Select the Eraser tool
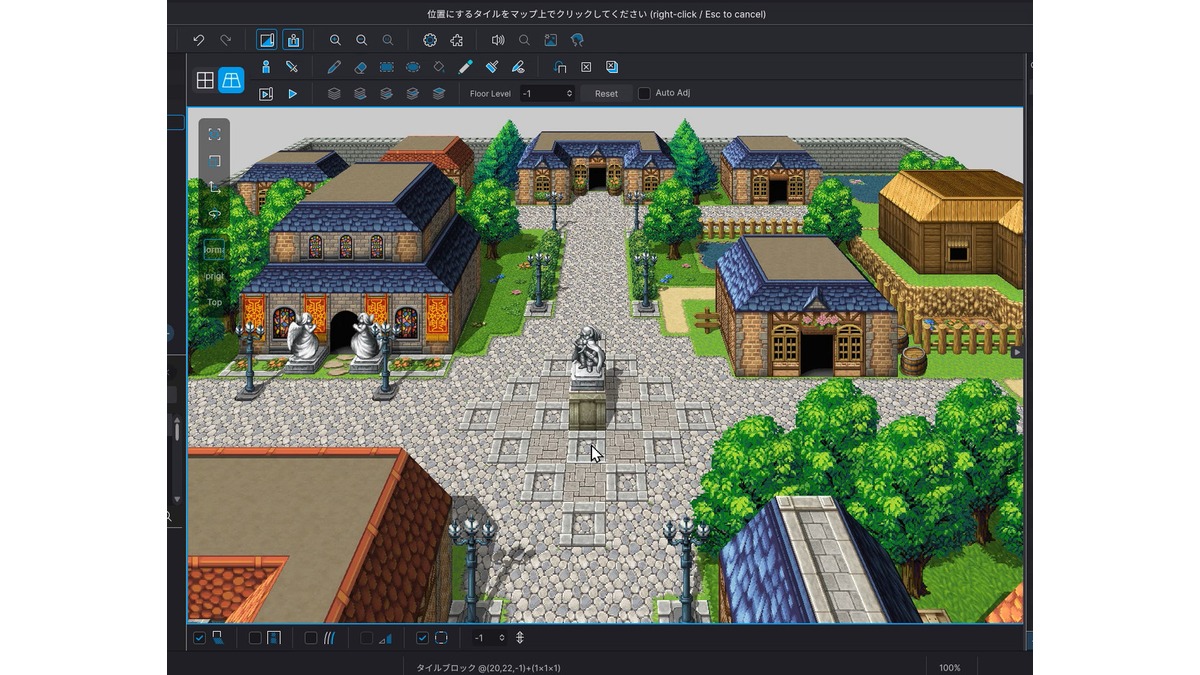The width and height of the screenshot is (1200, 675). coord(361,67)
